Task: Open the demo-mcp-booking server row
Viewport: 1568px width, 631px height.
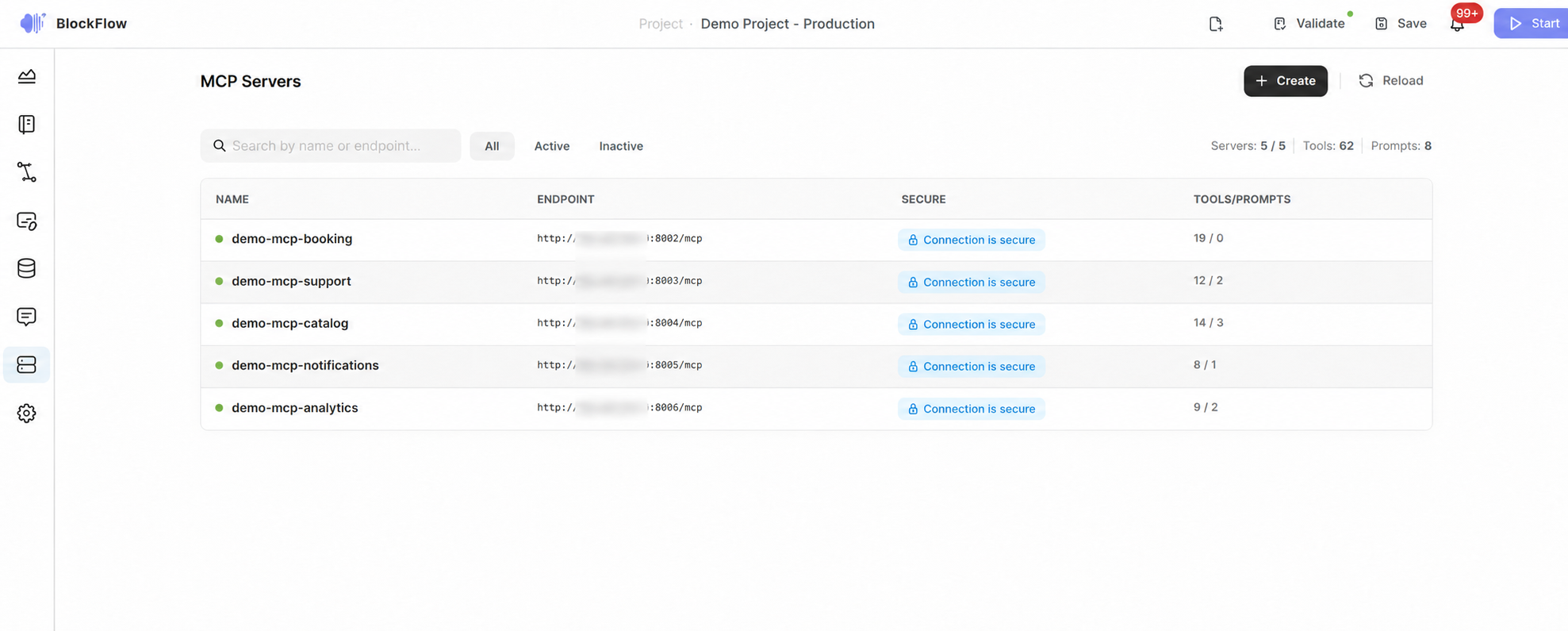Action: pos(816,240)
